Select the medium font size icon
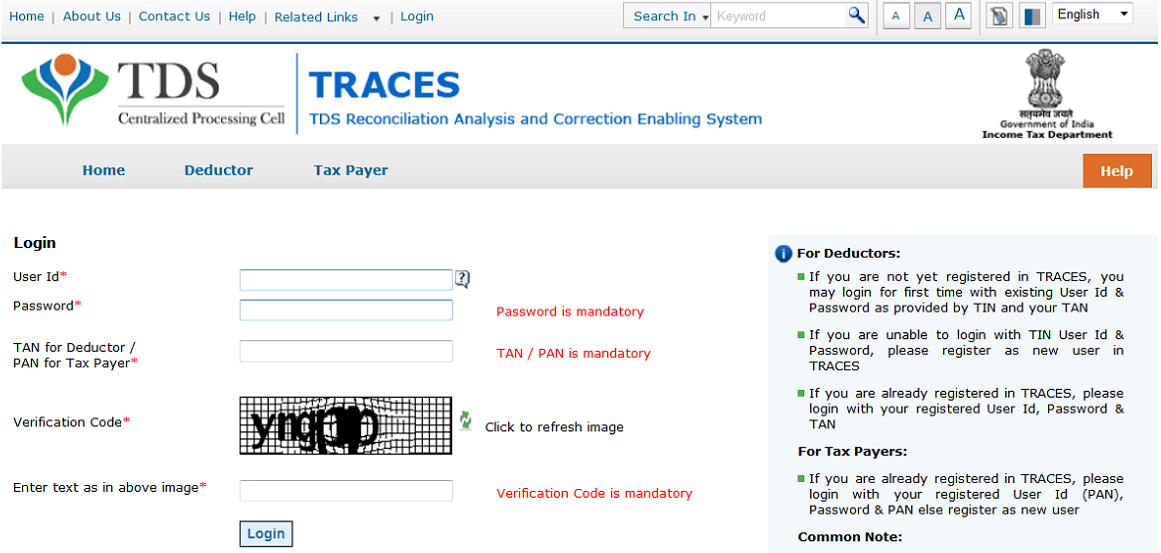This screenshot has width=1161, height=553. tap(927, 16)
